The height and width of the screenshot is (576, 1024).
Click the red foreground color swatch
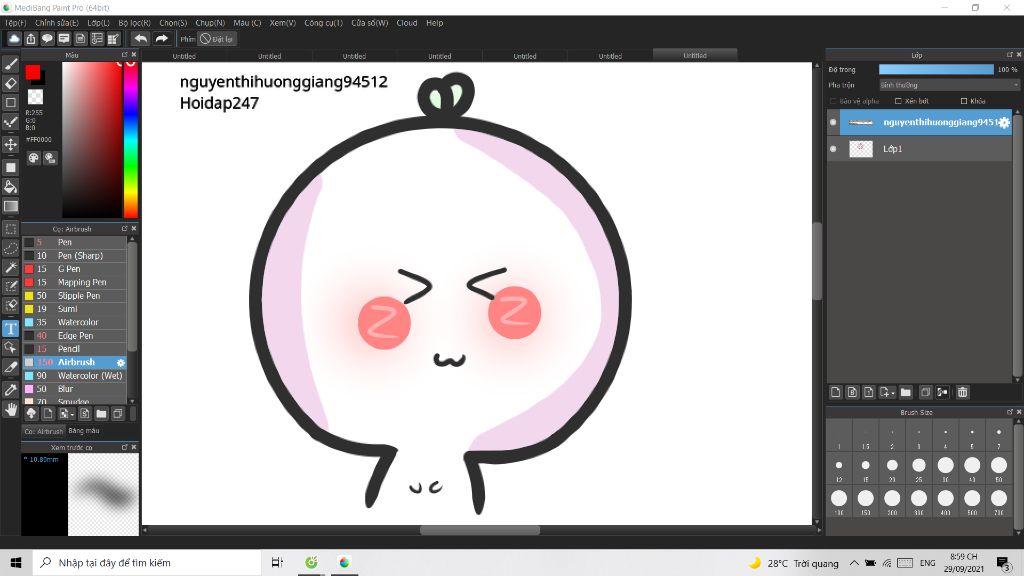coord(33,72)
